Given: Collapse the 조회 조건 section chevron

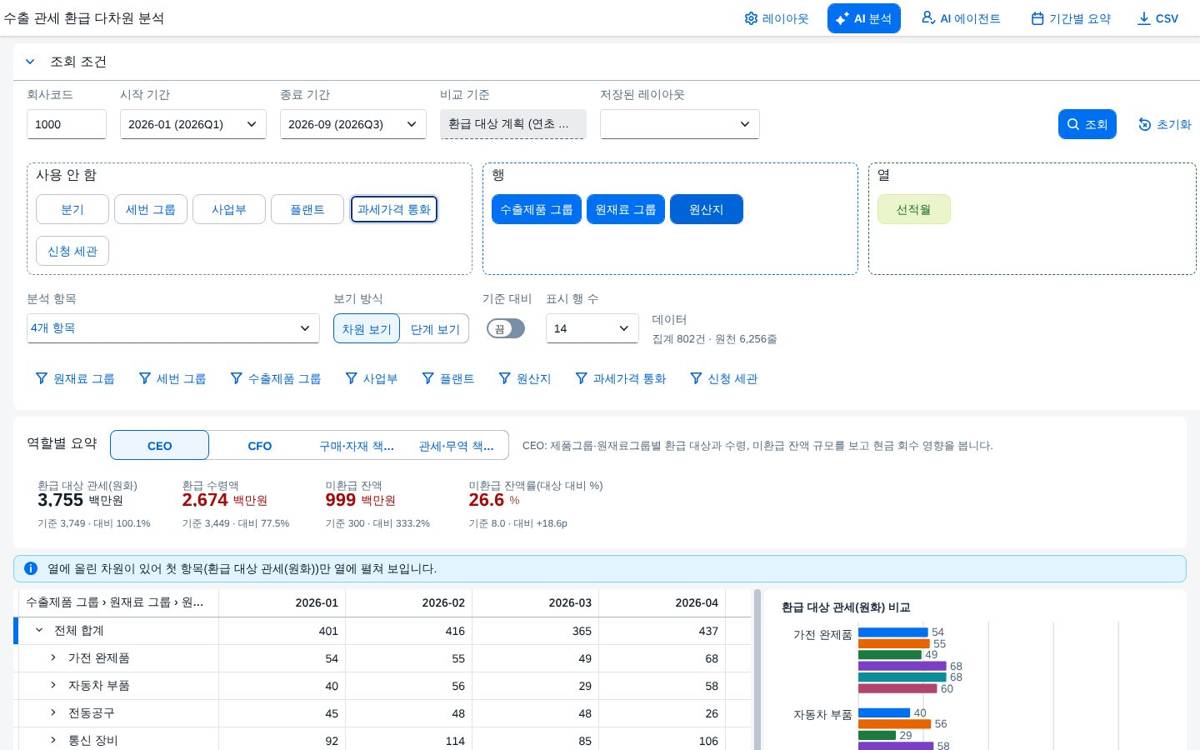Looking at the screenshot, I should (x=29, y=62).
